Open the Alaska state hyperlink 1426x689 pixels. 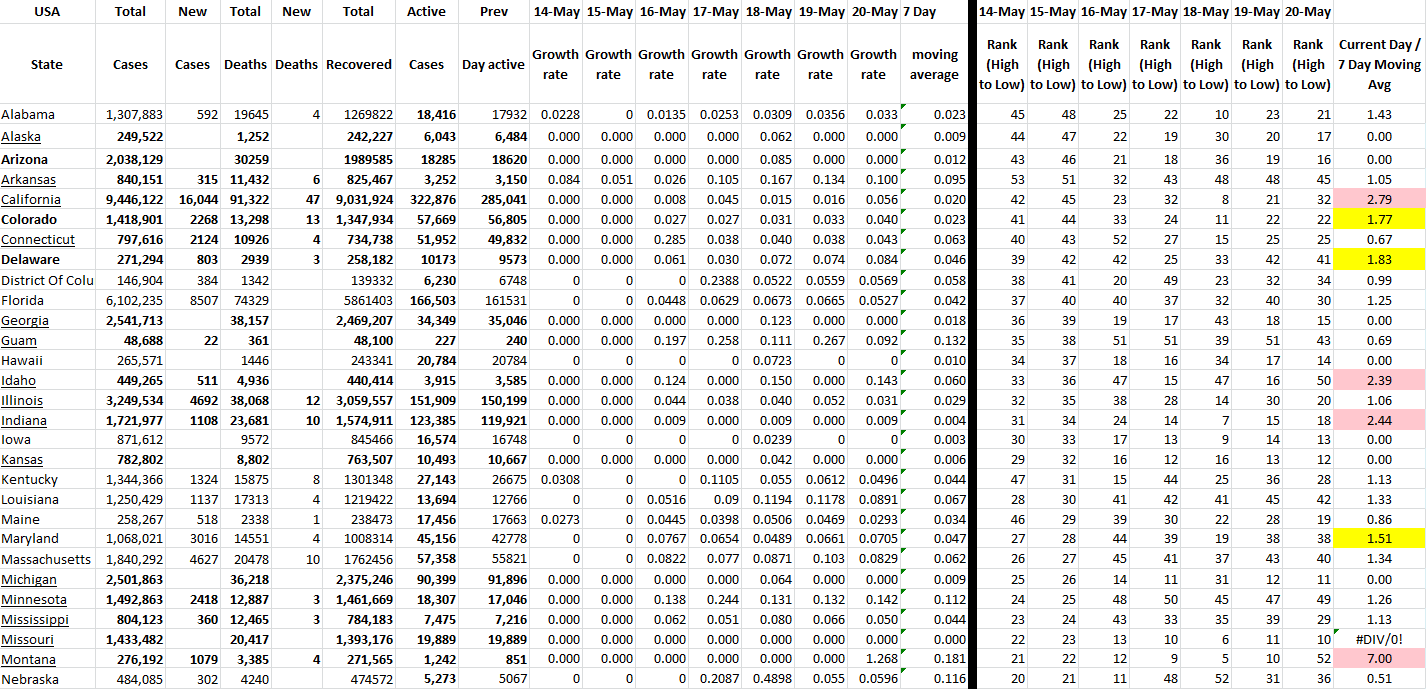coord(21,136)
